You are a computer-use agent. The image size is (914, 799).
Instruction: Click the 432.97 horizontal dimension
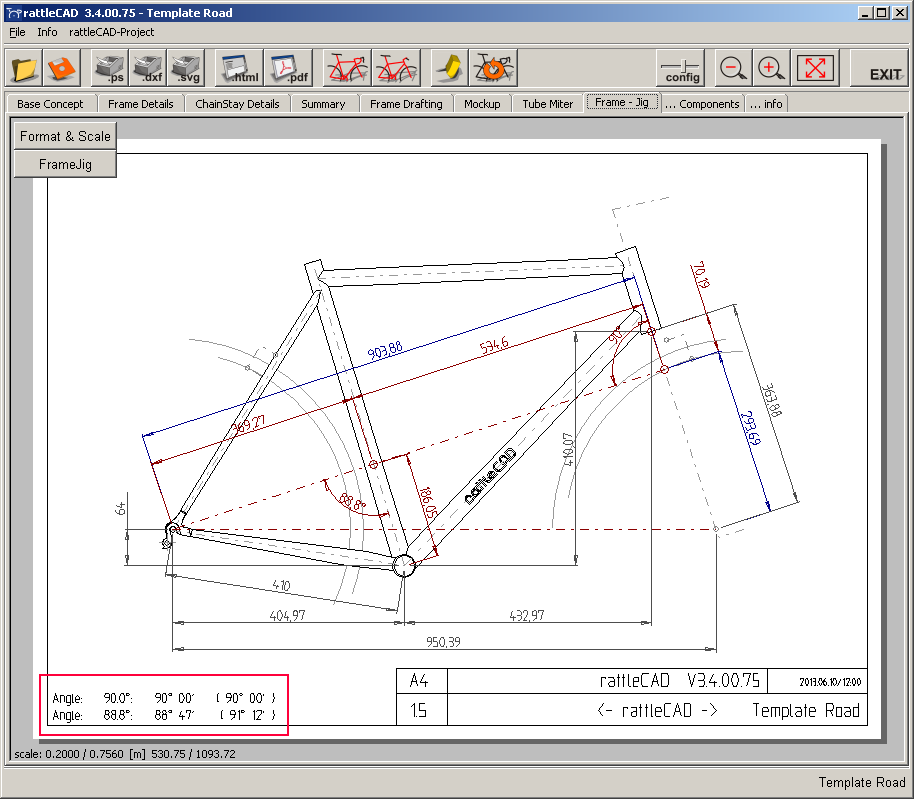click(527, 615)
